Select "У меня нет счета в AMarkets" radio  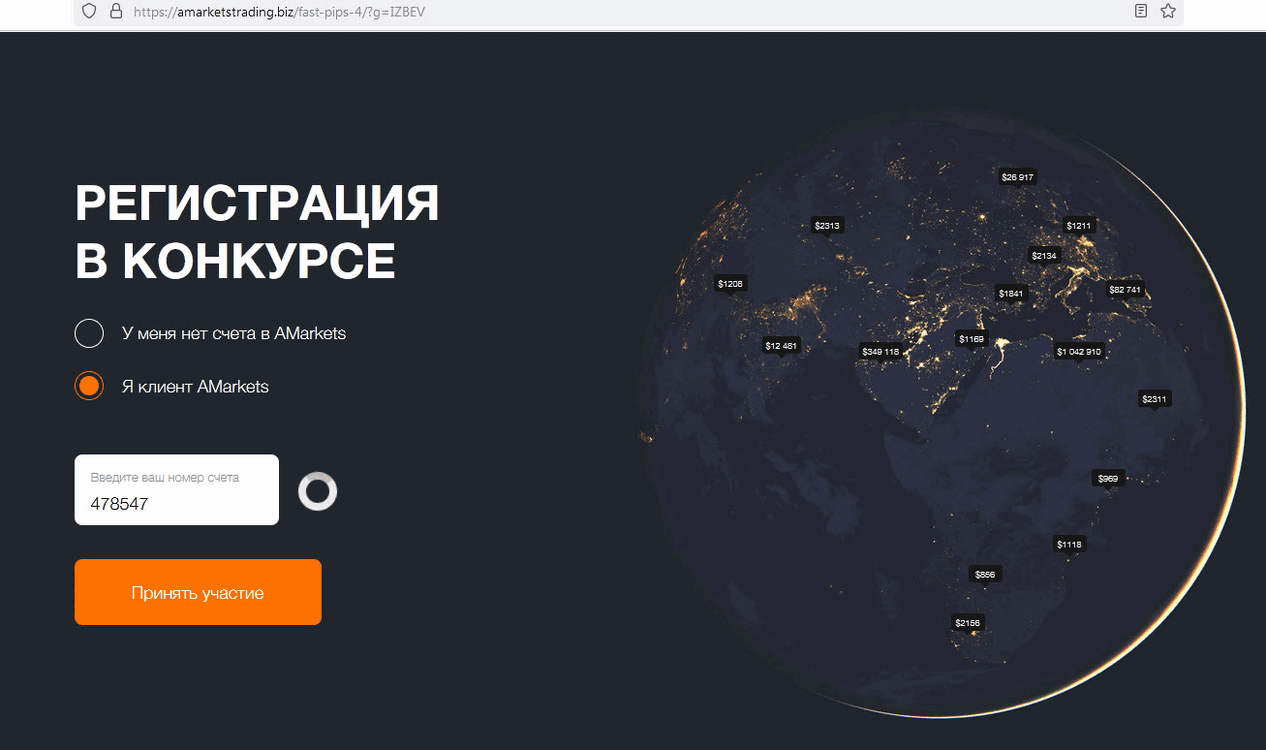click(x=89, y=333)
